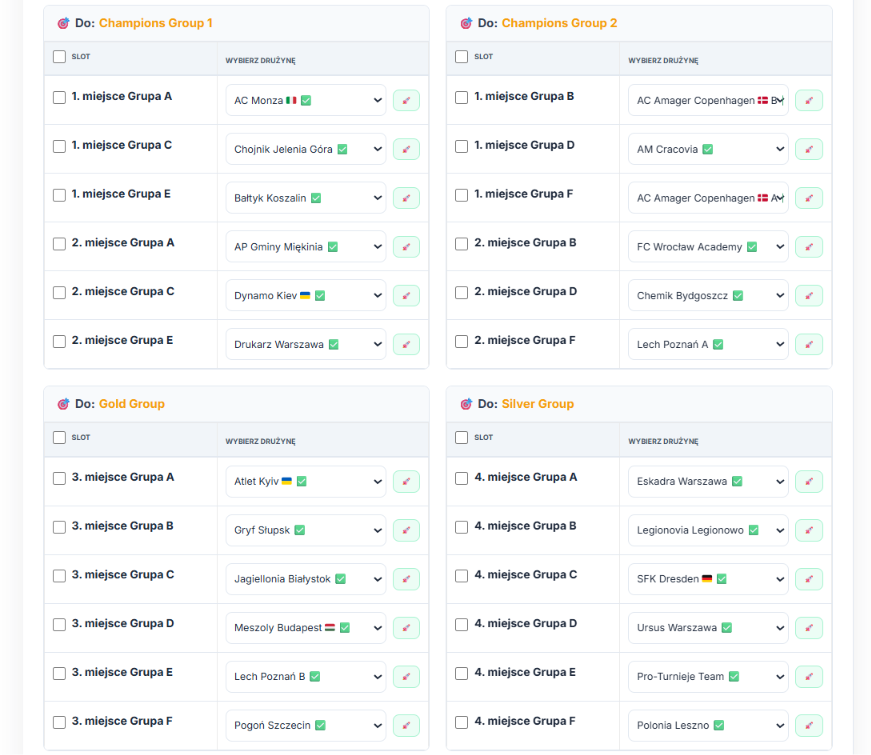Screen dimensions: 871x755
Task: Click the rocket button in the AC Monza row
Action: [x=406, y=101]
